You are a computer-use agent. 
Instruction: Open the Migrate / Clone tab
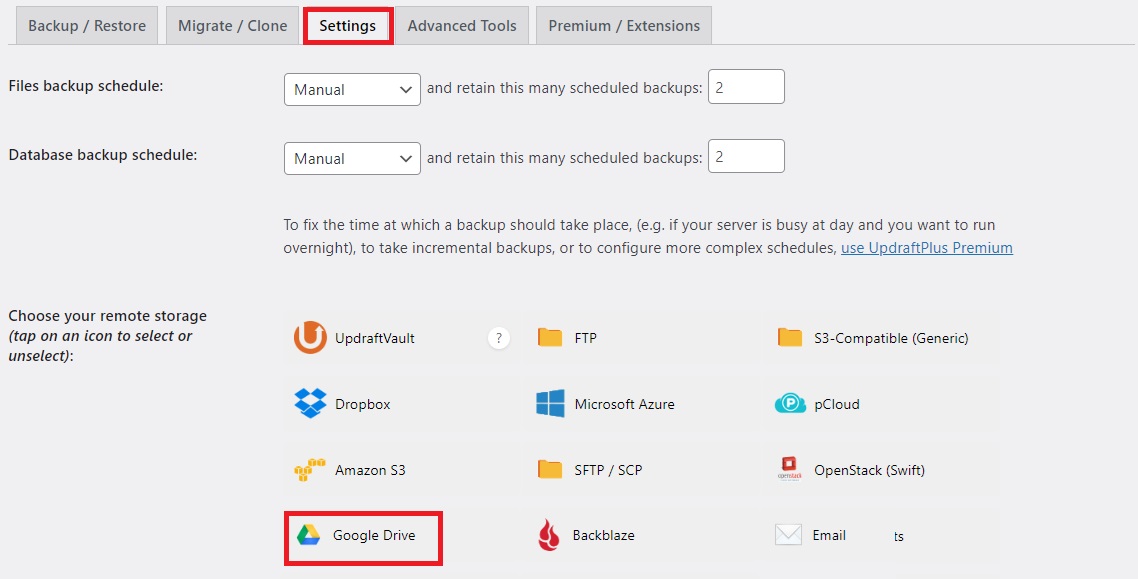(x=232, y=26)
